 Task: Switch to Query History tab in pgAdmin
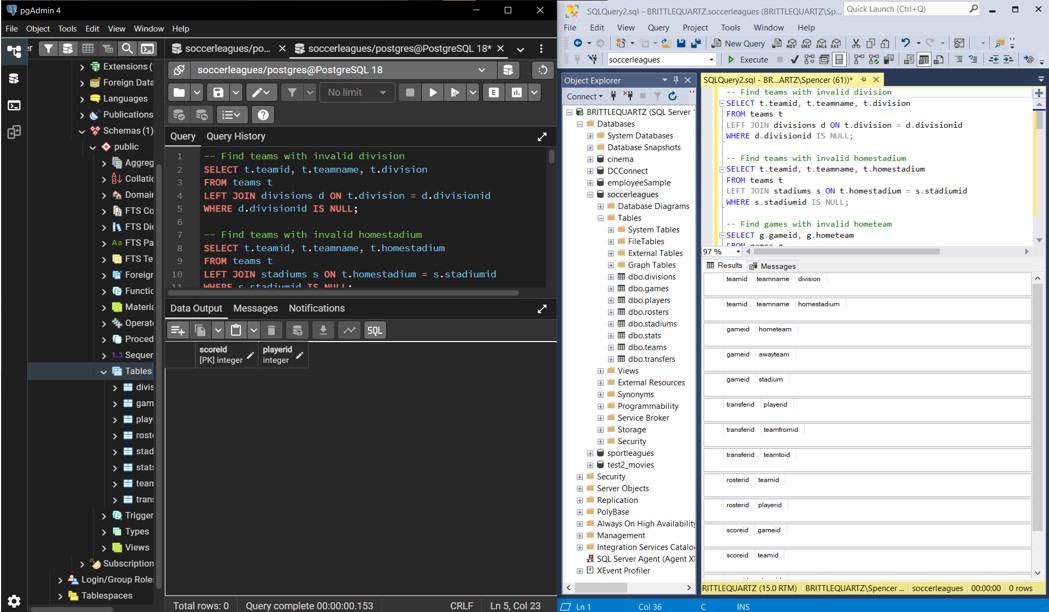235,136
